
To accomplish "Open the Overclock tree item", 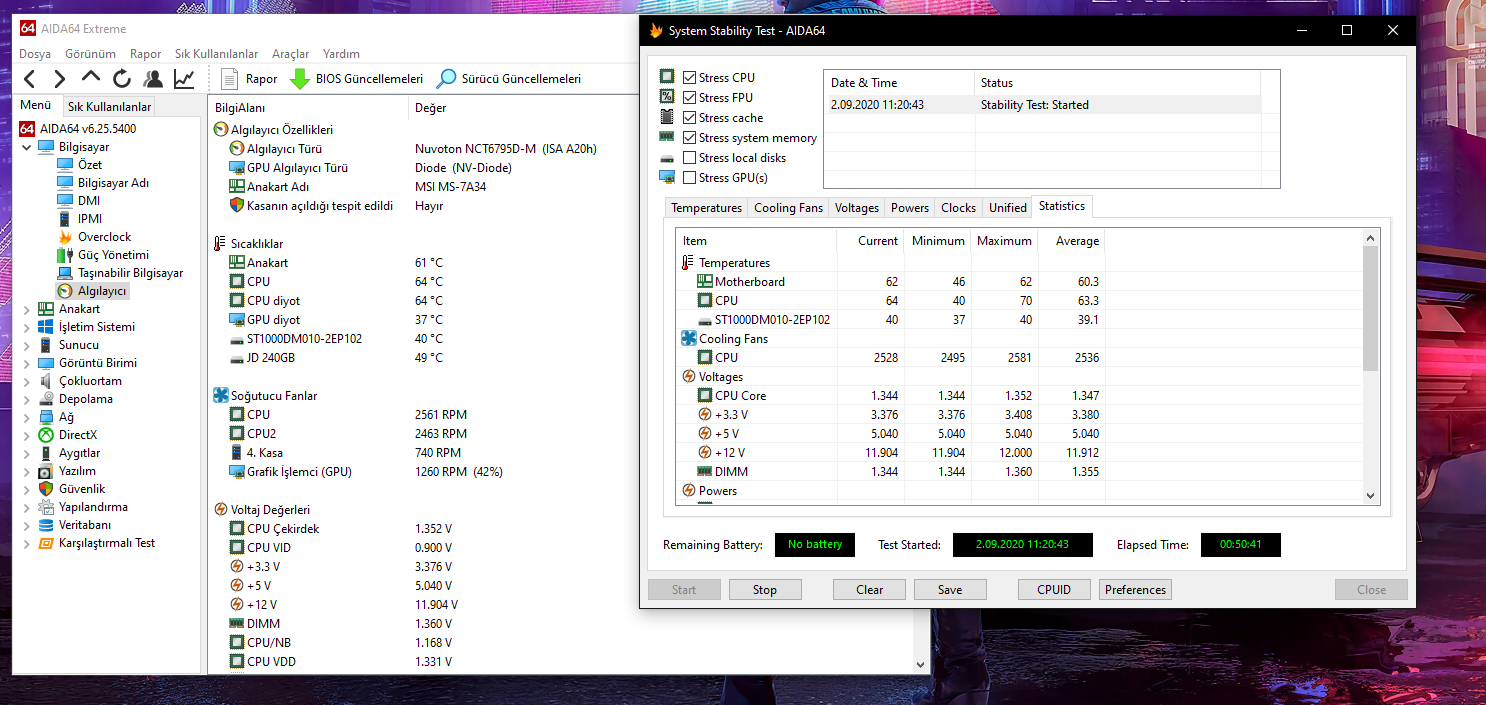I will point(94,237).
